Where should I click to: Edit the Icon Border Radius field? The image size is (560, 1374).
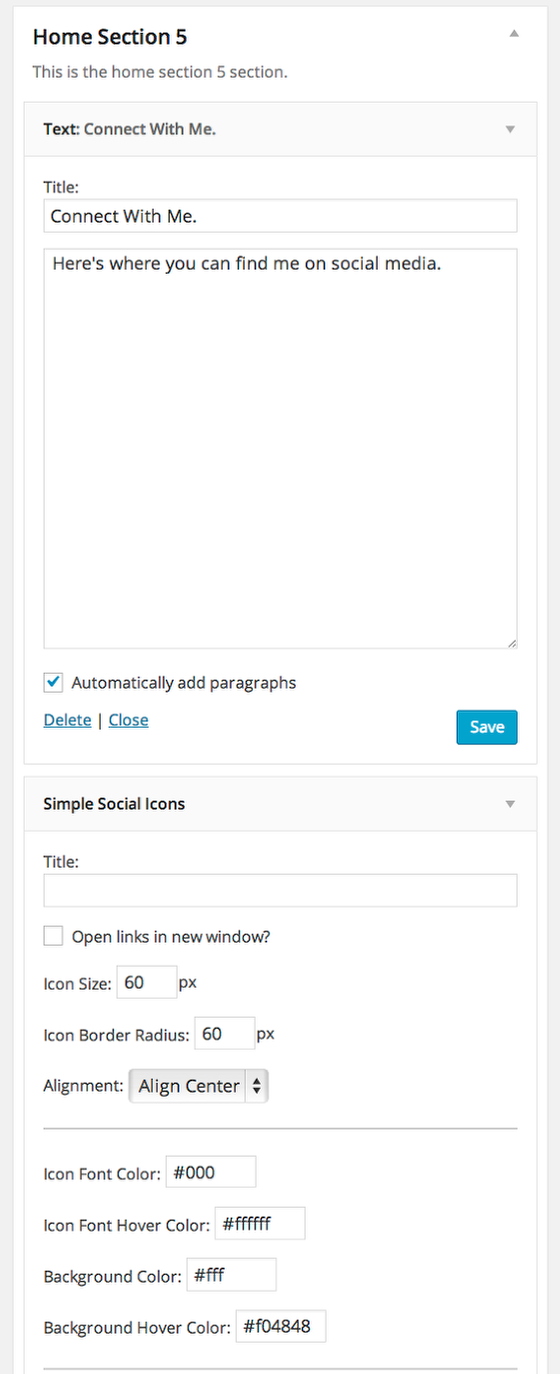coord(224,1034)
